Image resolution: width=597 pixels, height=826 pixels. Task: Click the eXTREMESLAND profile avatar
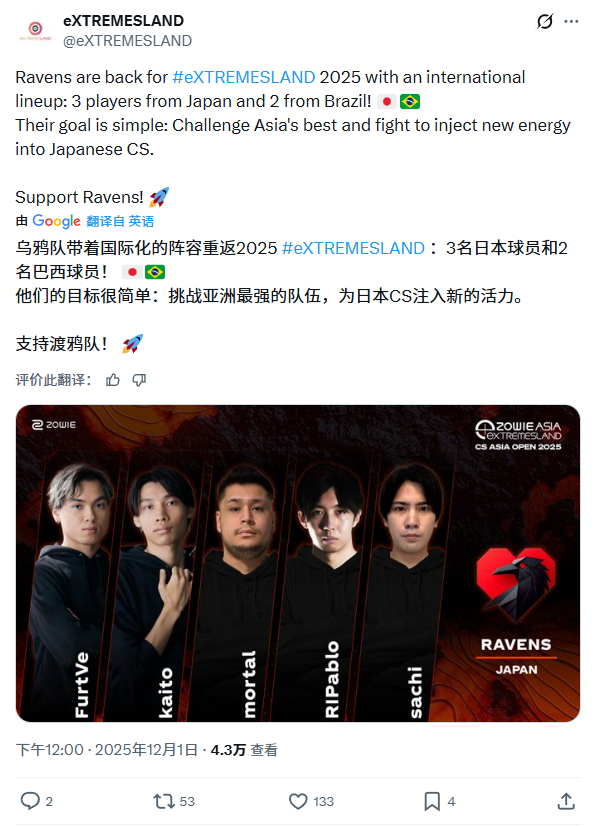(35, 31)
